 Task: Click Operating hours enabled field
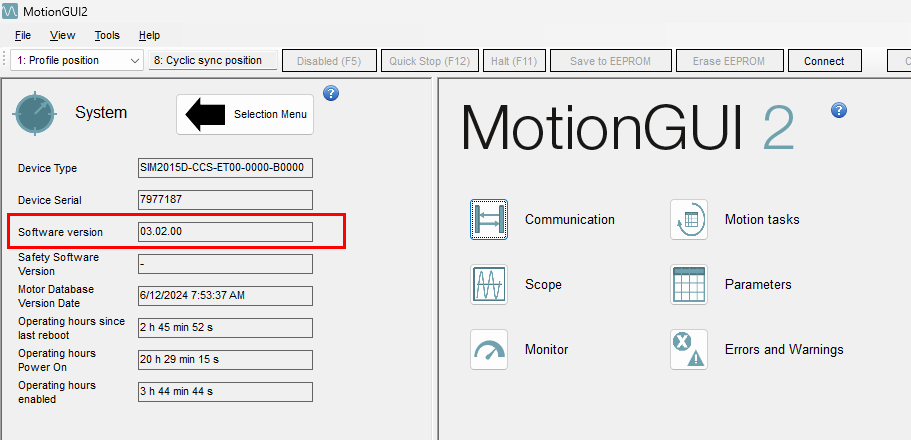[x=225, y=392]
